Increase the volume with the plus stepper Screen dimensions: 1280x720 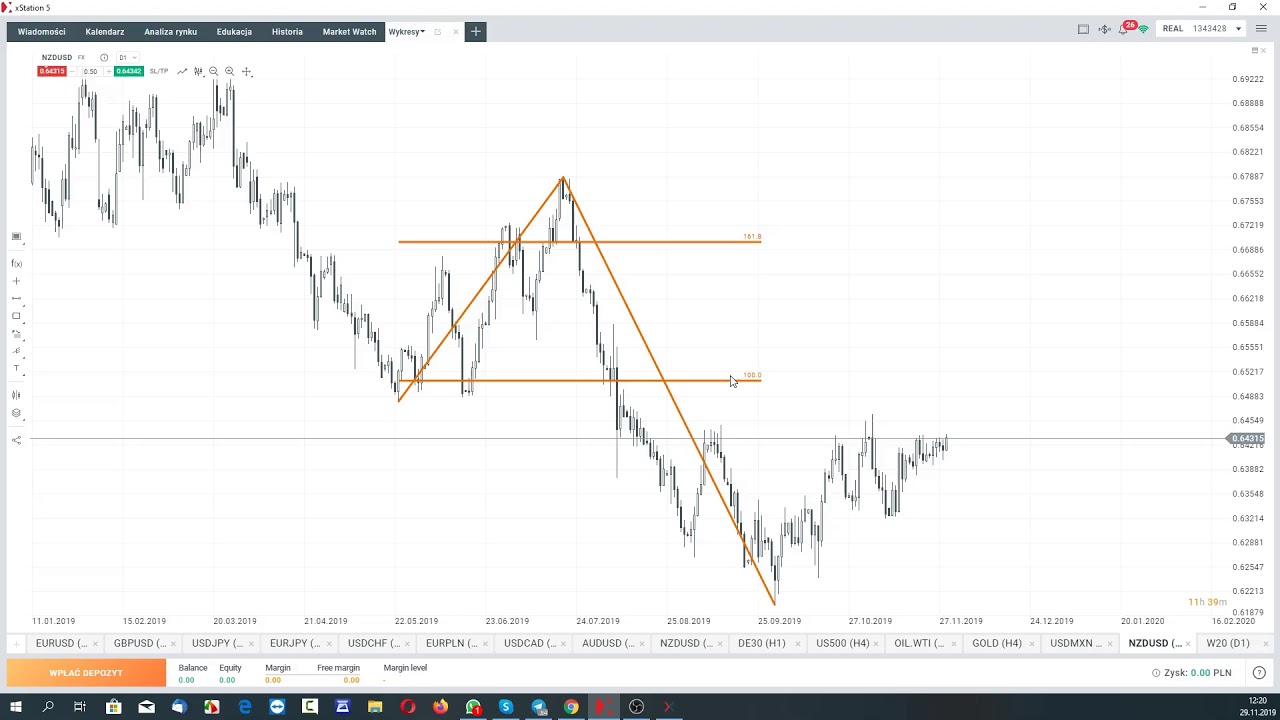click(108, 72)
